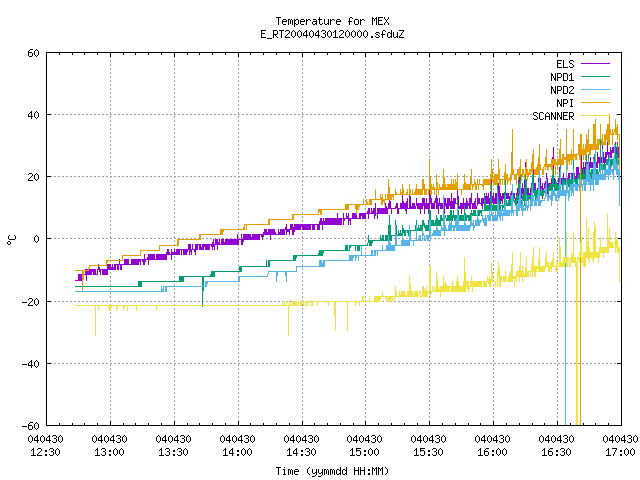Click the x-axis tick label 14:30
The image size is (640, 480).
pyautogui.click(x=301, y=453)
